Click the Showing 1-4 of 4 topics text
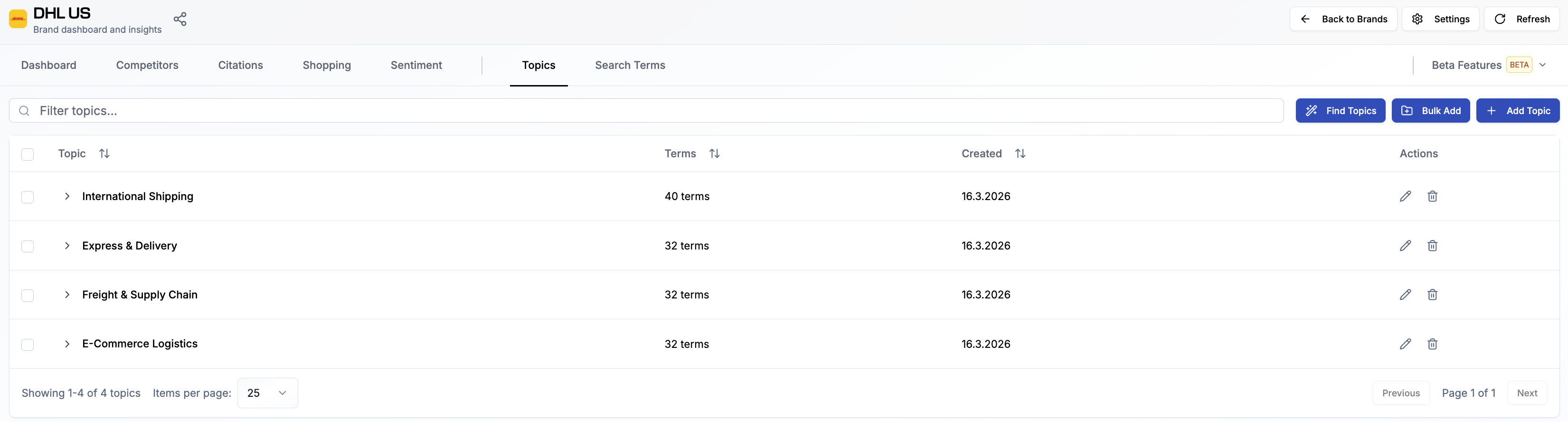This screenshot has height=422, width=1568. click(x=81, y=393)
